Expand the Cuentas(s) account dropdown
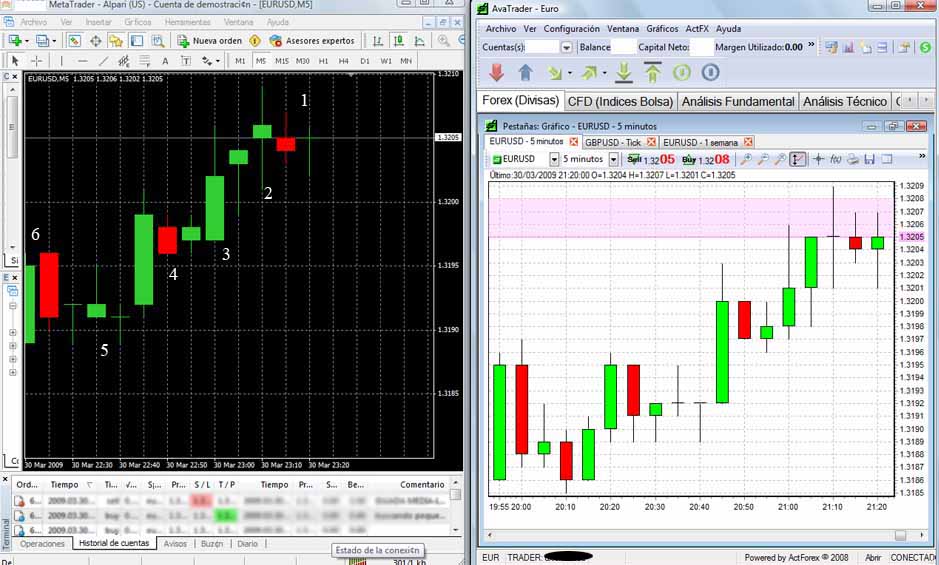This screenshot has height=565, width=939. (567, 47)
